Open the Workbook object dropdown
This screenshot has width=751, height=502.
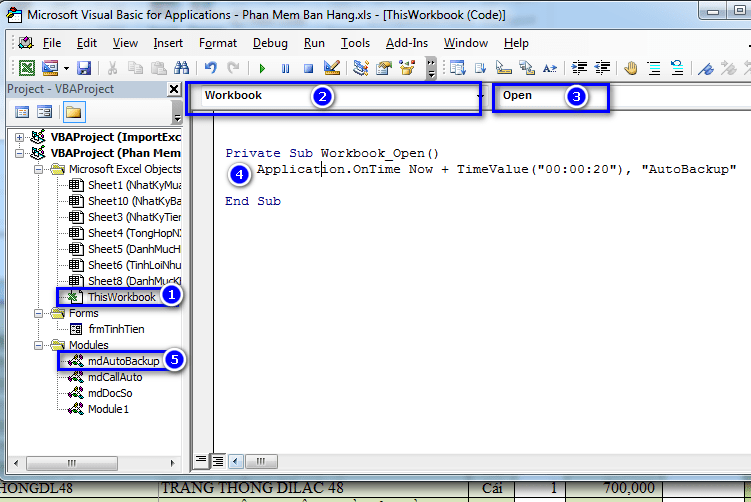(x=479, y=96)
